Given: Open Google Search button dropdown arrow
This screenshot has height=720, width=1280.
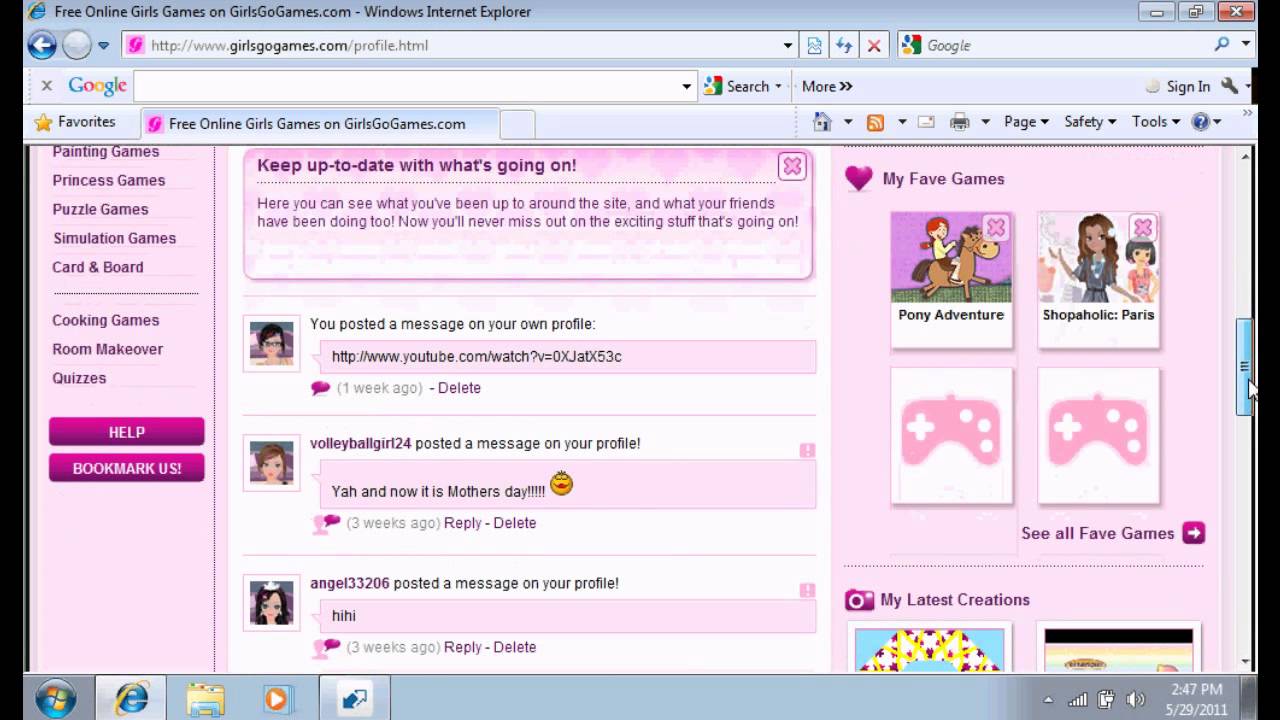Looking at the screenshot, I should point(778,87).
